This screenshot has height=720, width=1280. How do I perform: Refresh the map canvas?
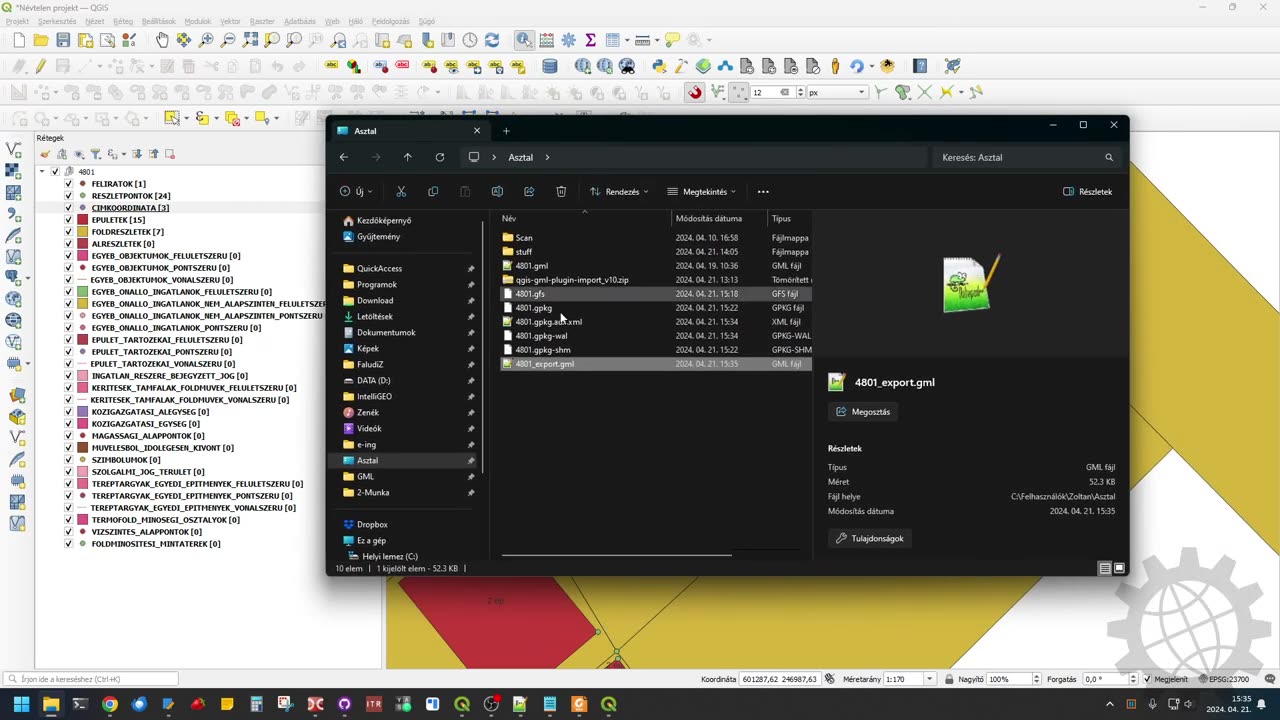click(492, 40)
